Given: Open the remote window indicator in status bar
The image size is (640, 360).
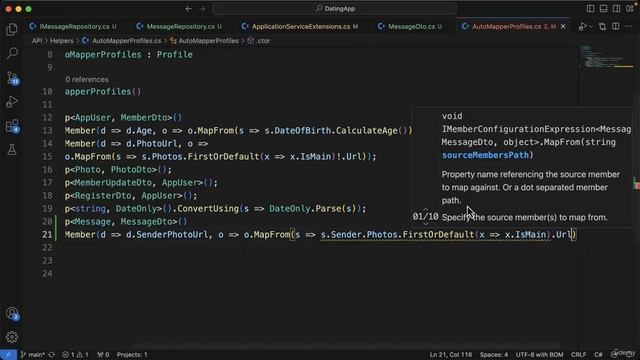Looking at the screenshot, I should (x=8, y=355).
